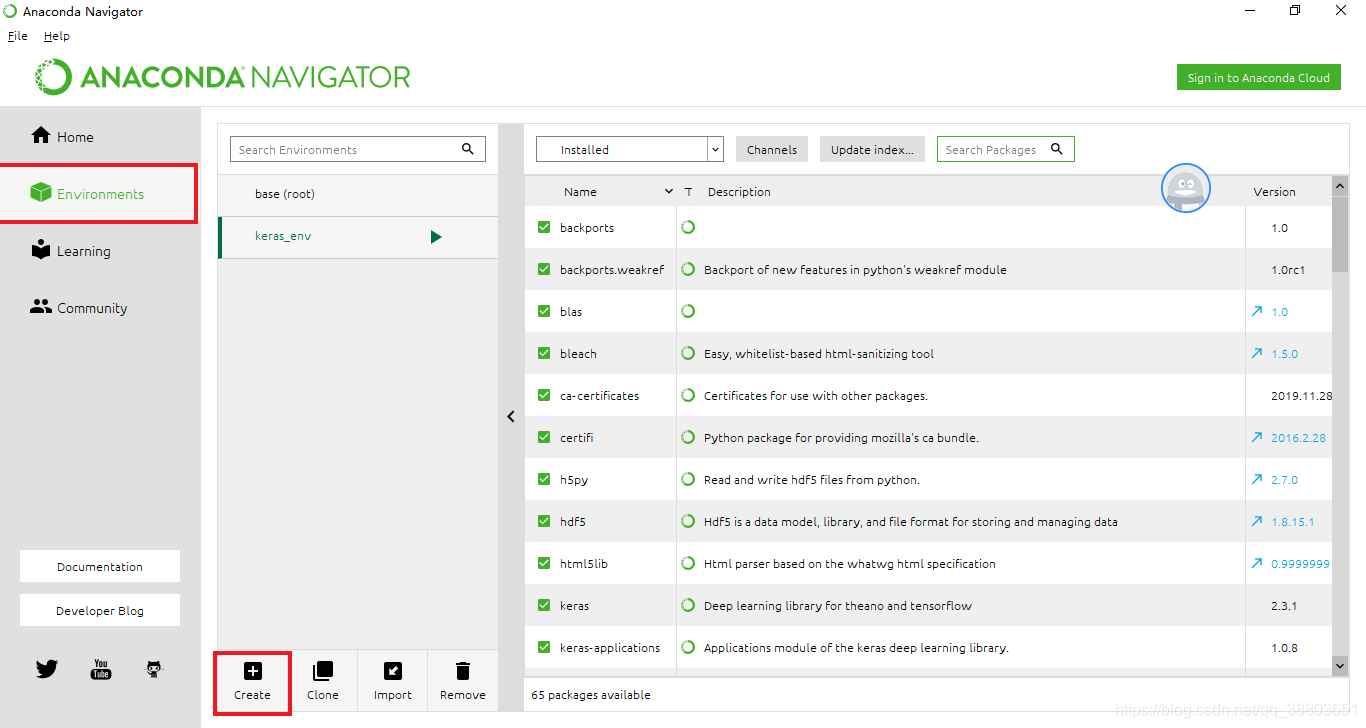Viewport: 1366px width, 728px height.
Task: Toggle the h5py package checkbox
Action: pos(544,479)
